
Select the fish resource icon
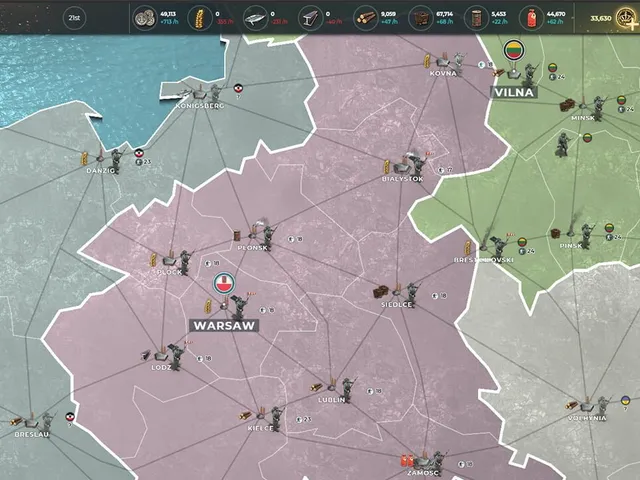(x=255, y=18)
